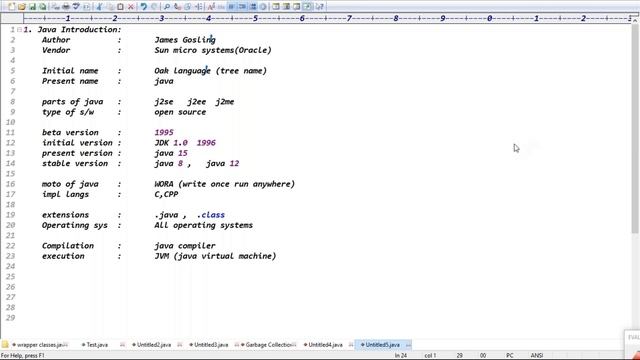Select the active Untitled5.java tab

383,345
